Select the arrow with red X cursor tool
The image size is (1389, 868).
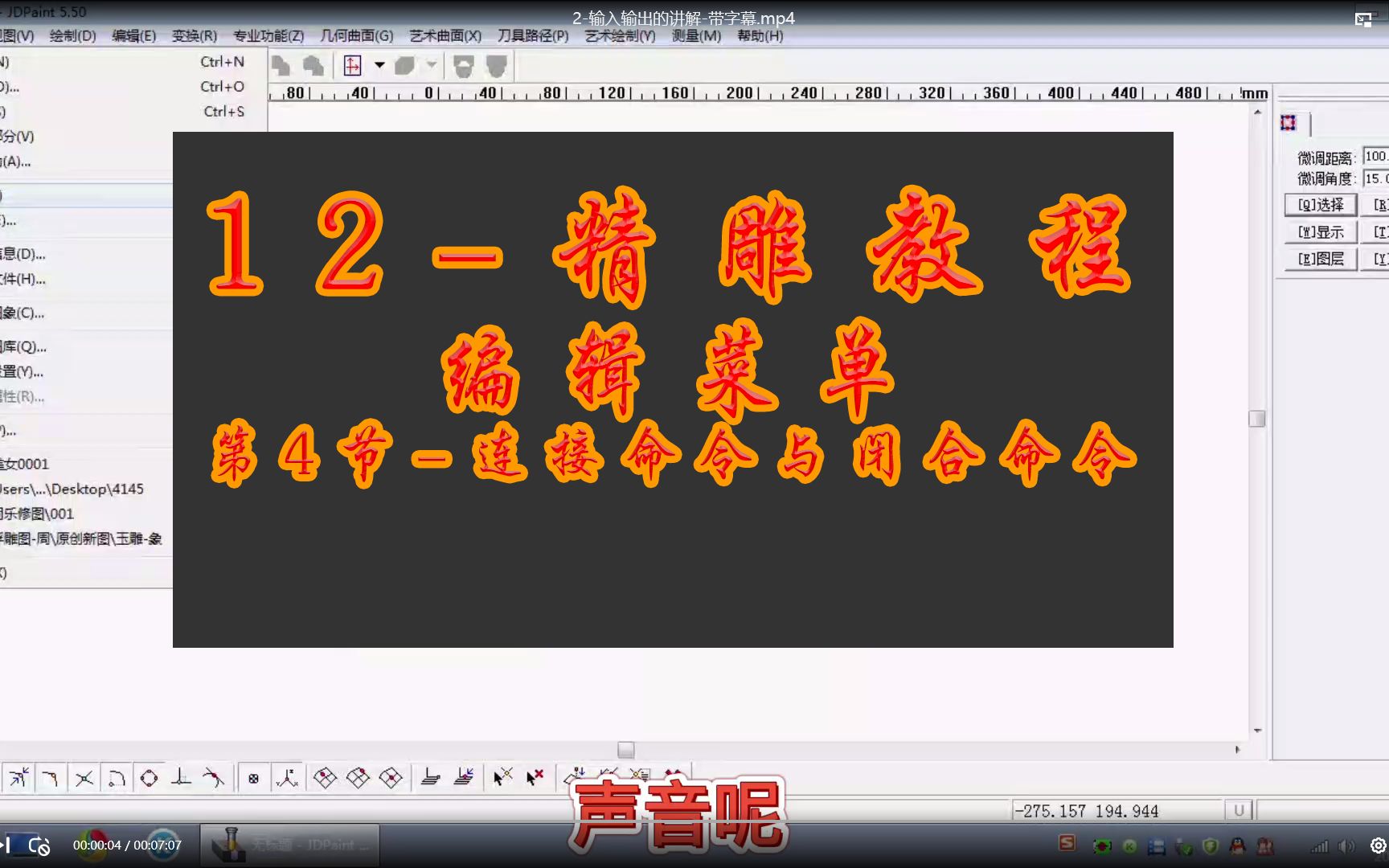tap(534, 779)
